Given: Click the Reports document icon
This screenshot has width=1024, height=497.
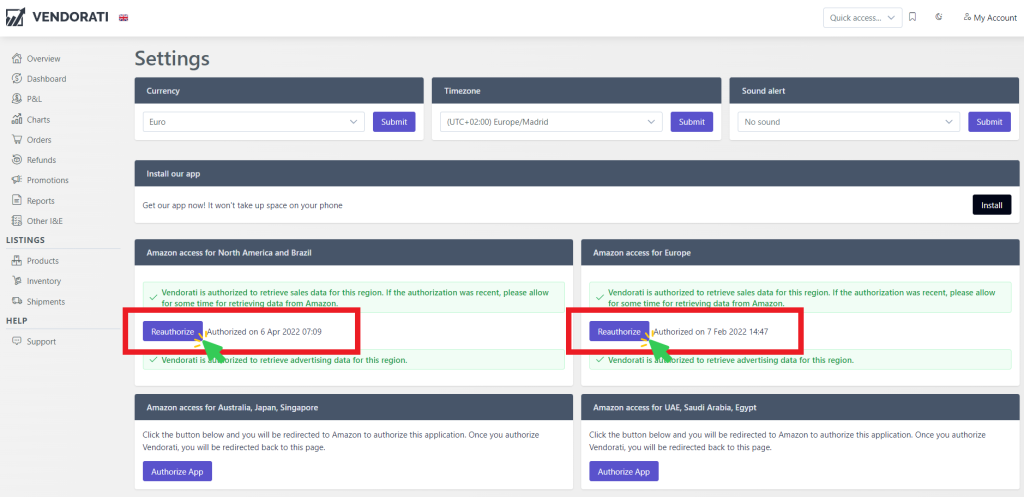Looking at the screenshot, I should tap(17, 200).
